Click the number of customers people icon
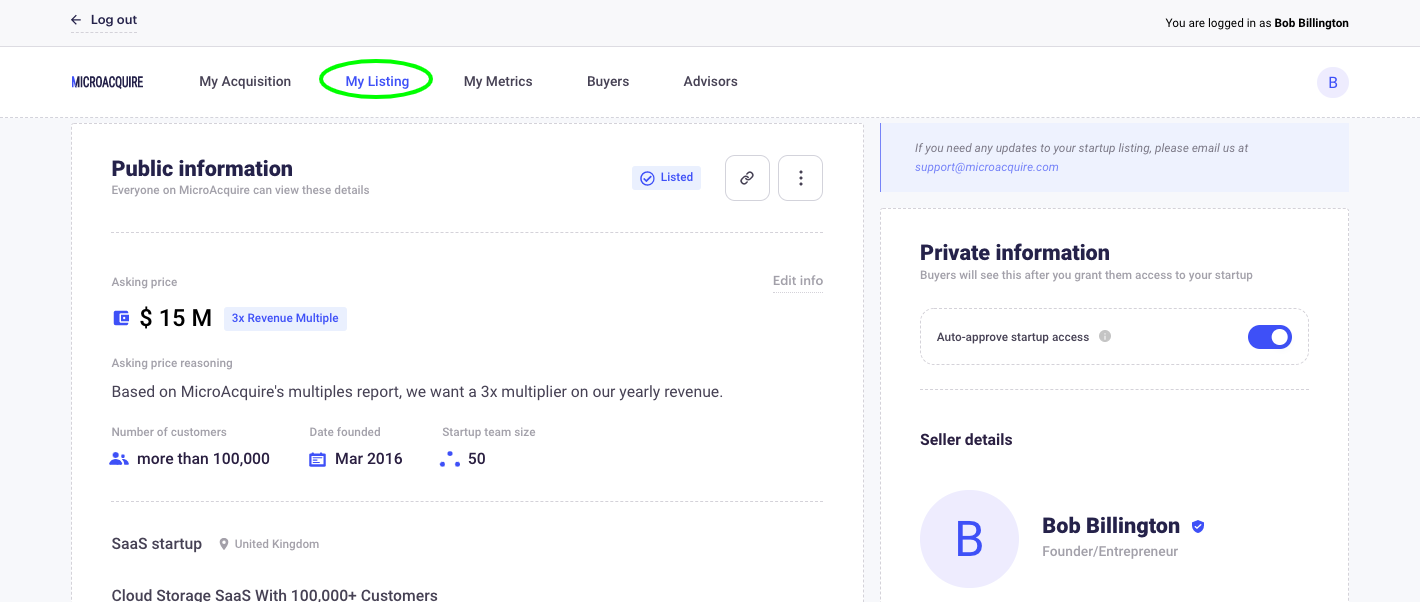 [119, 459]
